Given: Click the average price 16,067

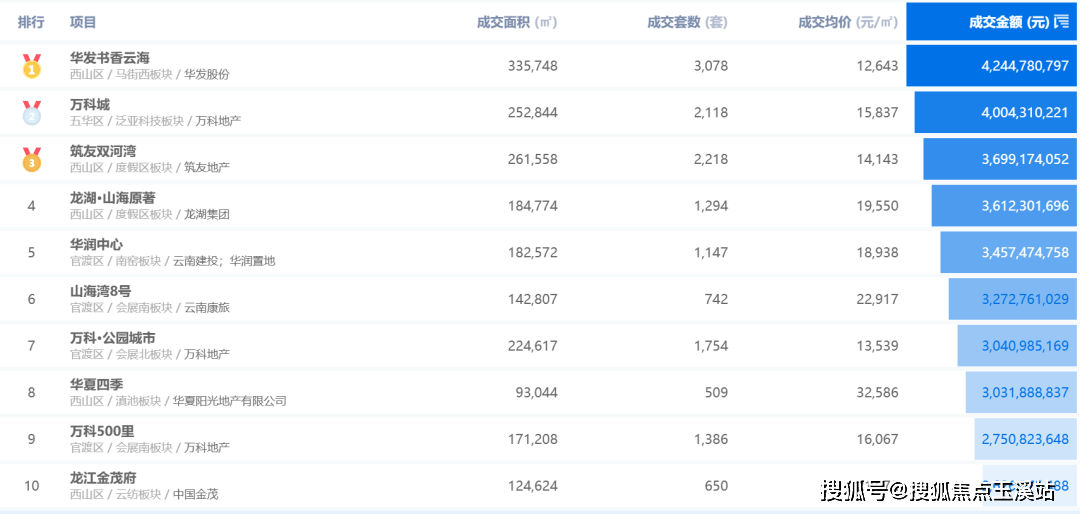Looking at the screenshot, I should [x=878, y=439].
